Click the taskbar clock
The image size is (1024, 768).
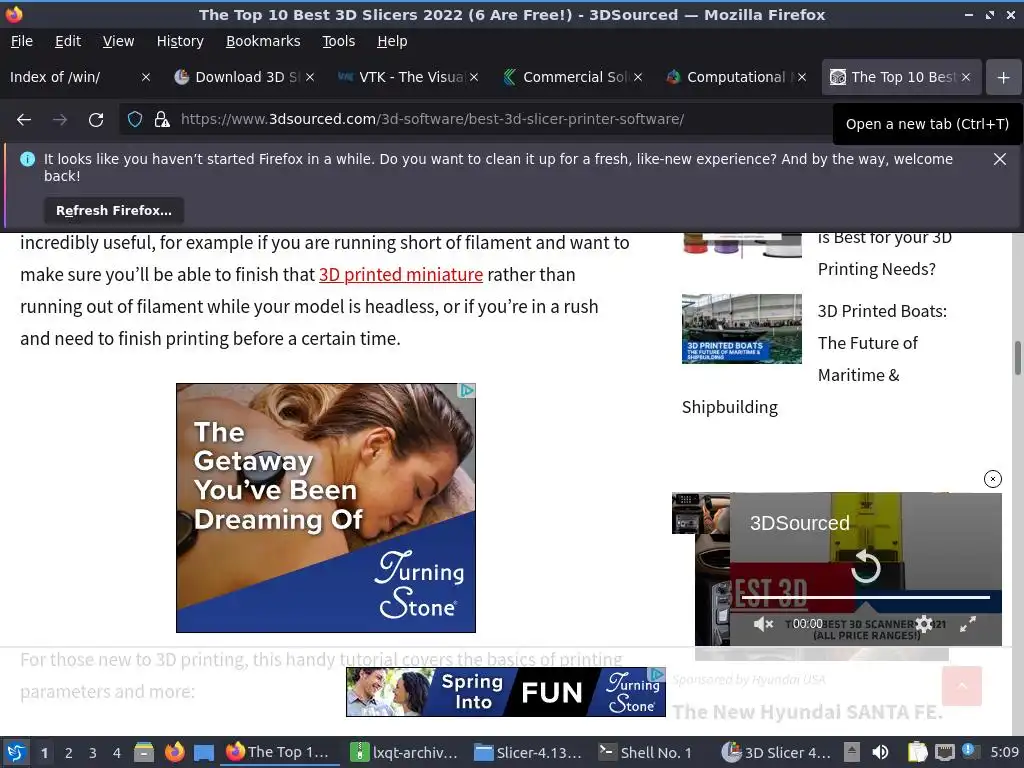[1004, 752]
